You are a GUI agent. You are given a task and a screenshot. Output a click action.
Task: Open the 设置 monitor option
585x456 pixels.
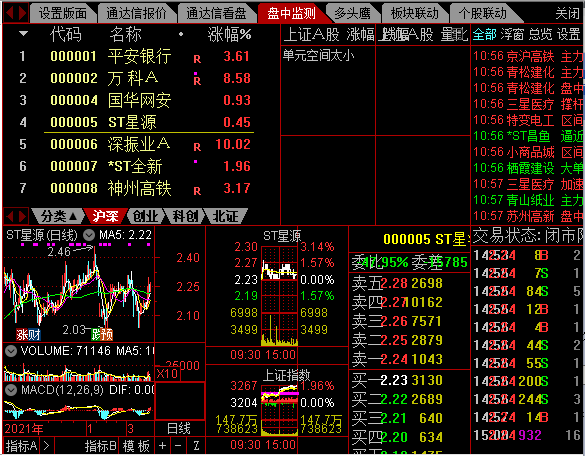pyautogui.click(x=568, y=35)
